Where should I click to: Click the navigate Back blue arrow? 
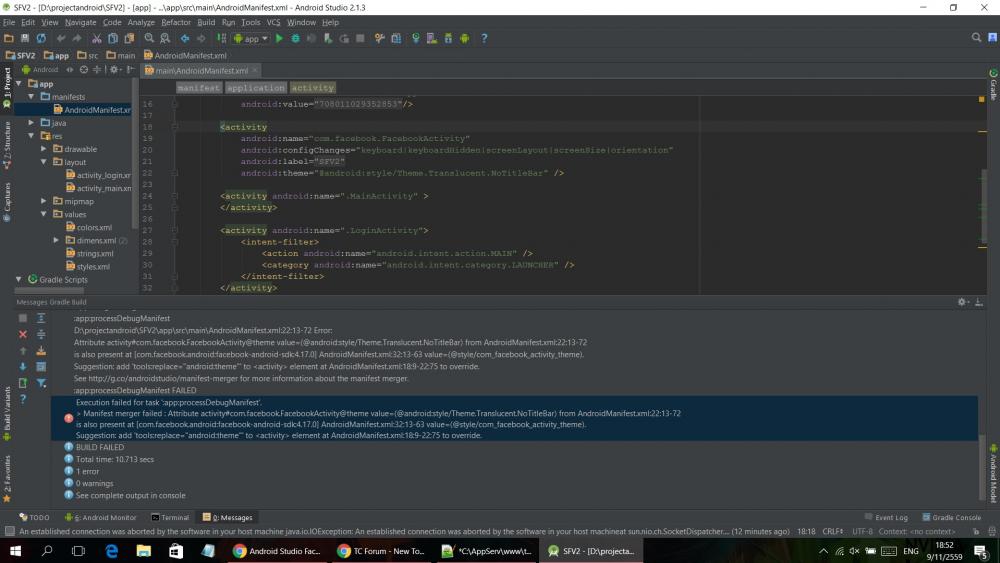tap(185, 38)
